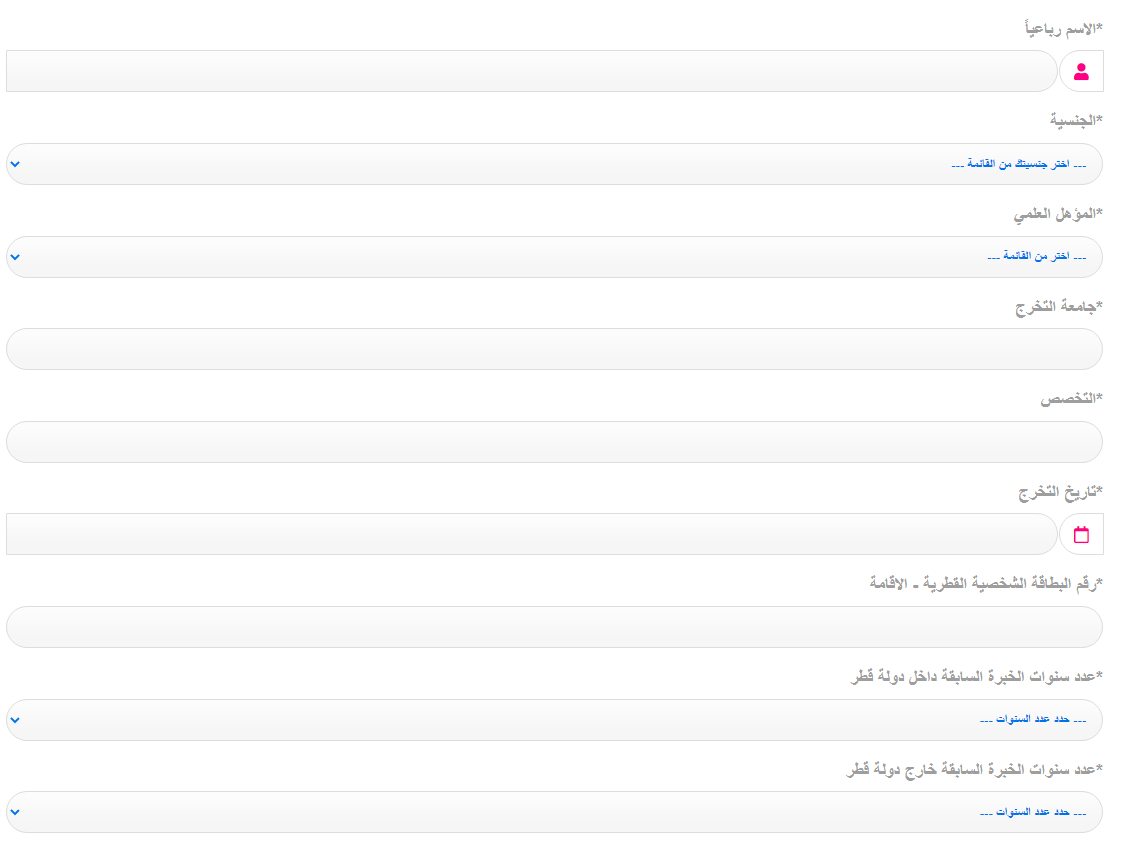
Task: Click chevron arrow of experience inside Qatar dropdown
Action: [16, 720]
